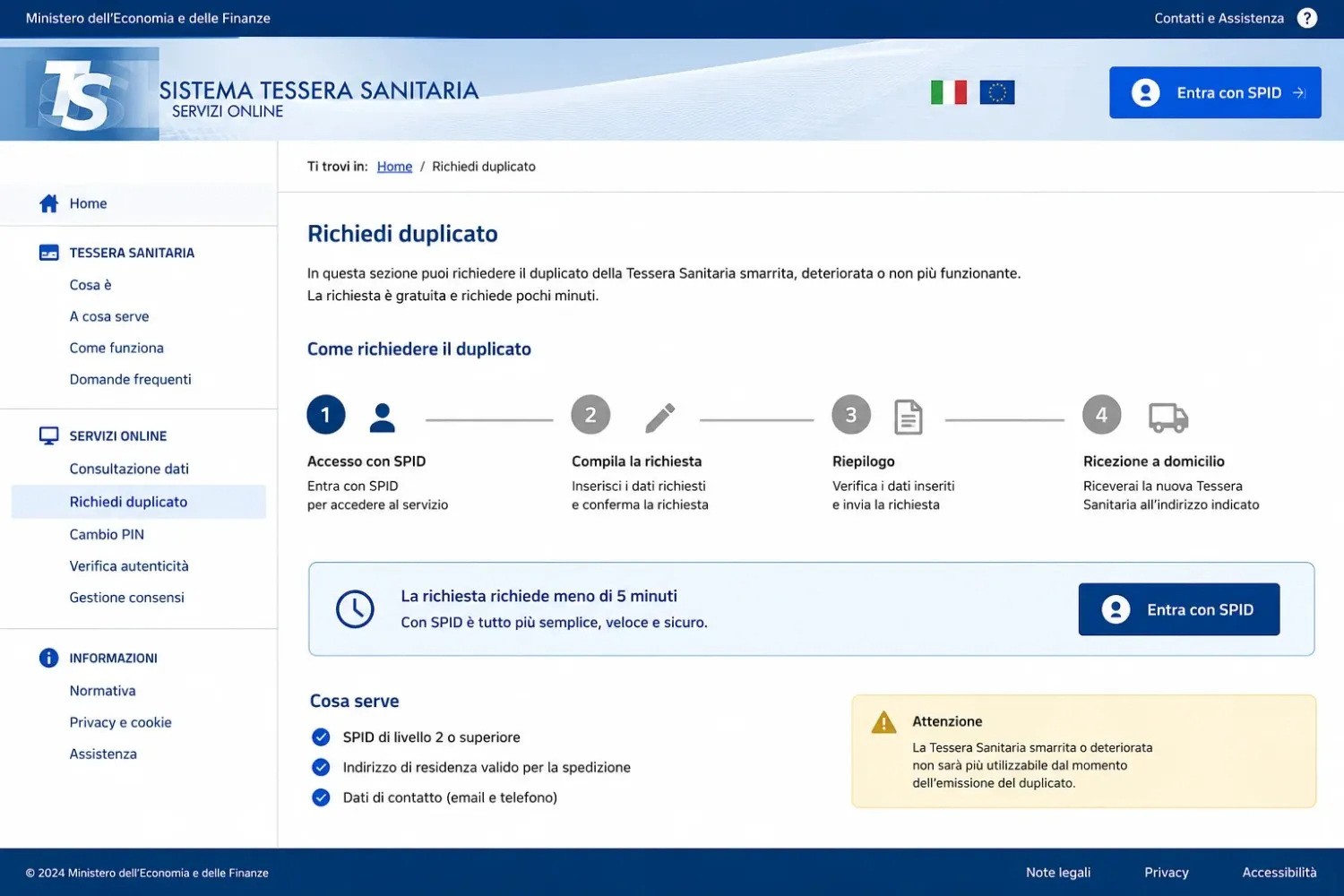Open Note legali in the footer
This screenshot has height=896, width=1344.
[x=1058, y=873]
